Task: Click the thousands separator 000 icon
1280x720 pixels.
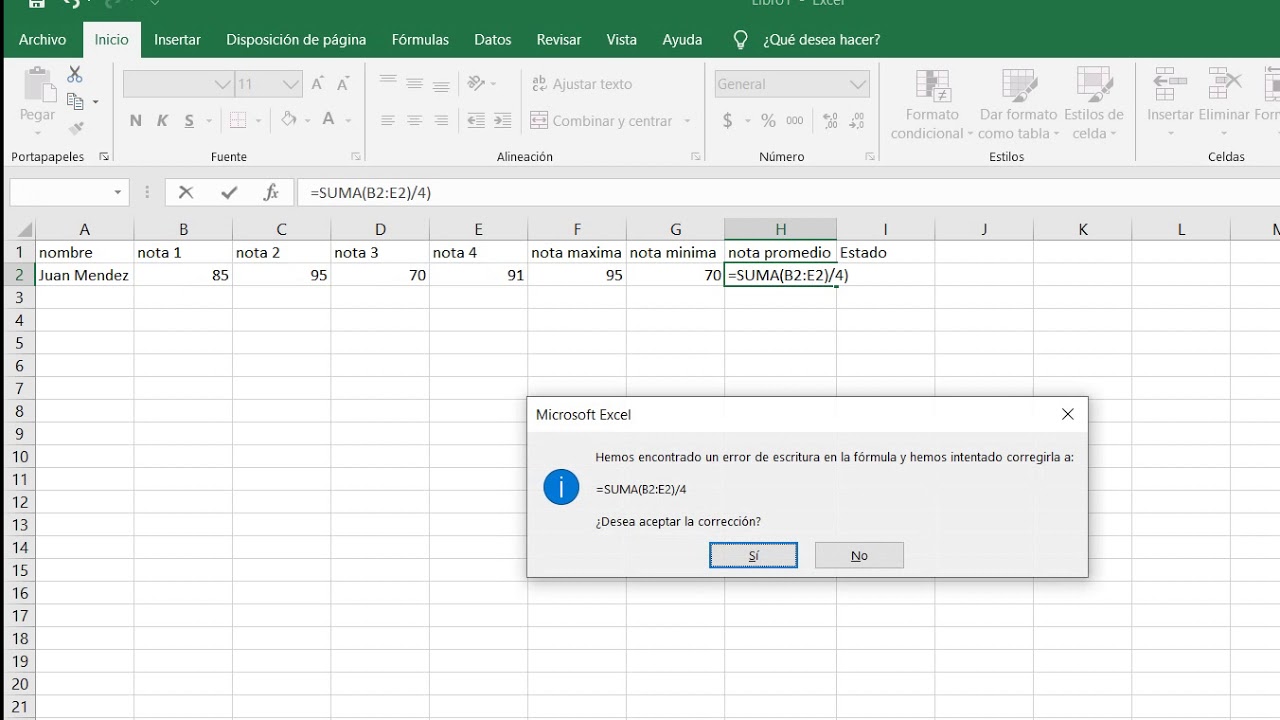Action: [x=795, y=121]
